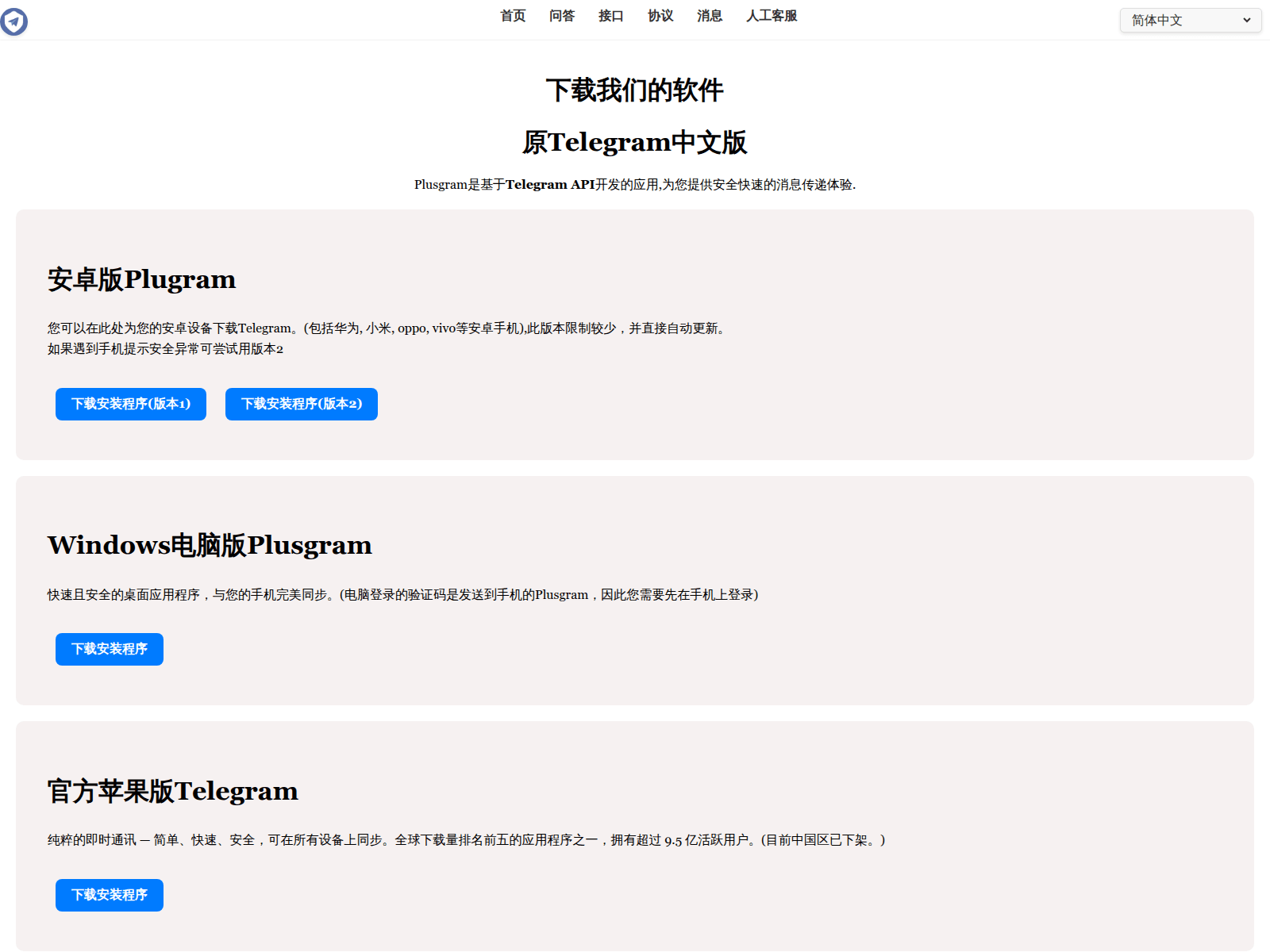Viewport: 1270px width, 952px height.
Task: Click the 您可以在此处为您的安卓设备 description line
Action: coord(388,328)
